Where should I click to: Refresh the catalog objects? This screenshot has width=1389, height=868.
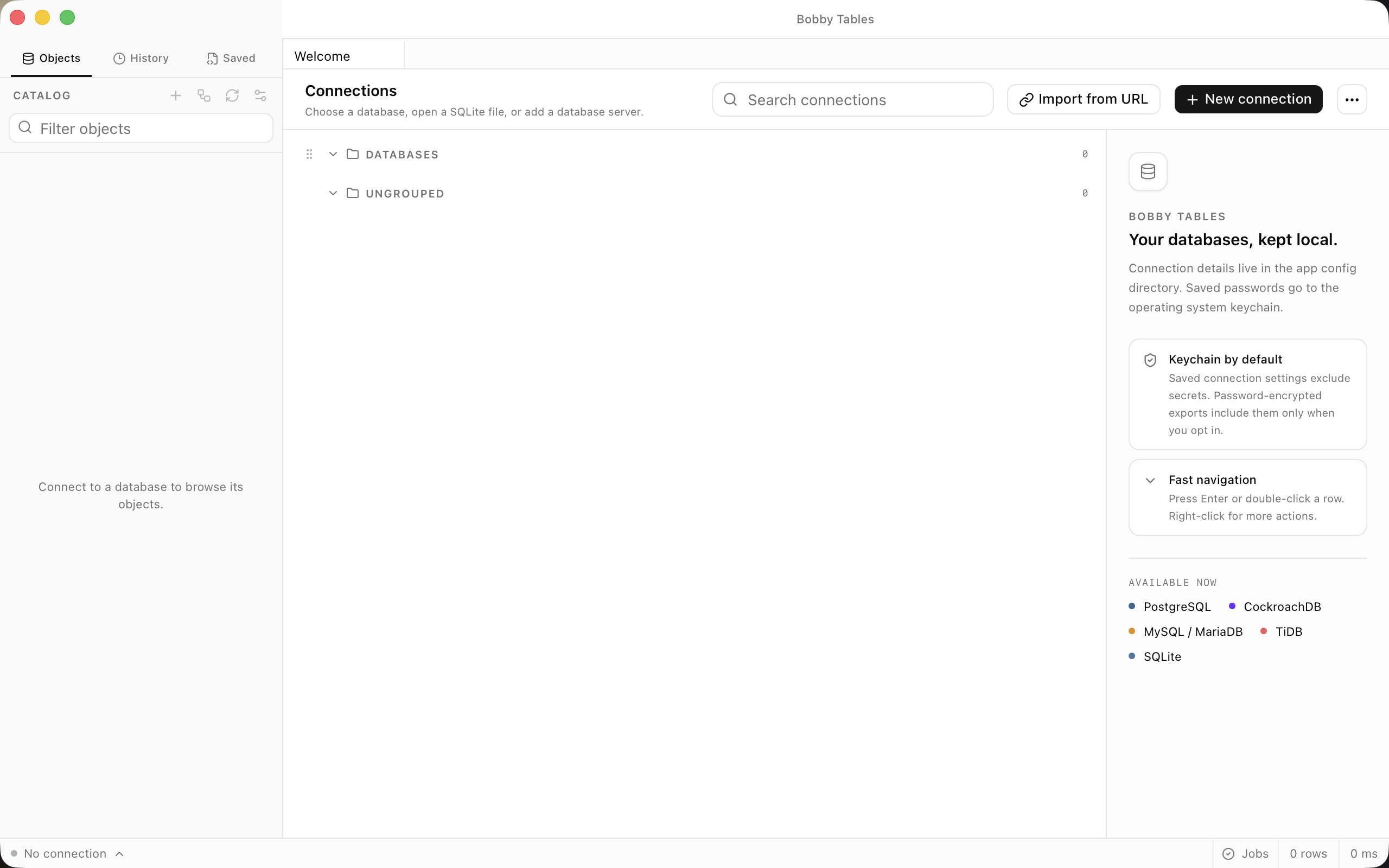(232, 95)
